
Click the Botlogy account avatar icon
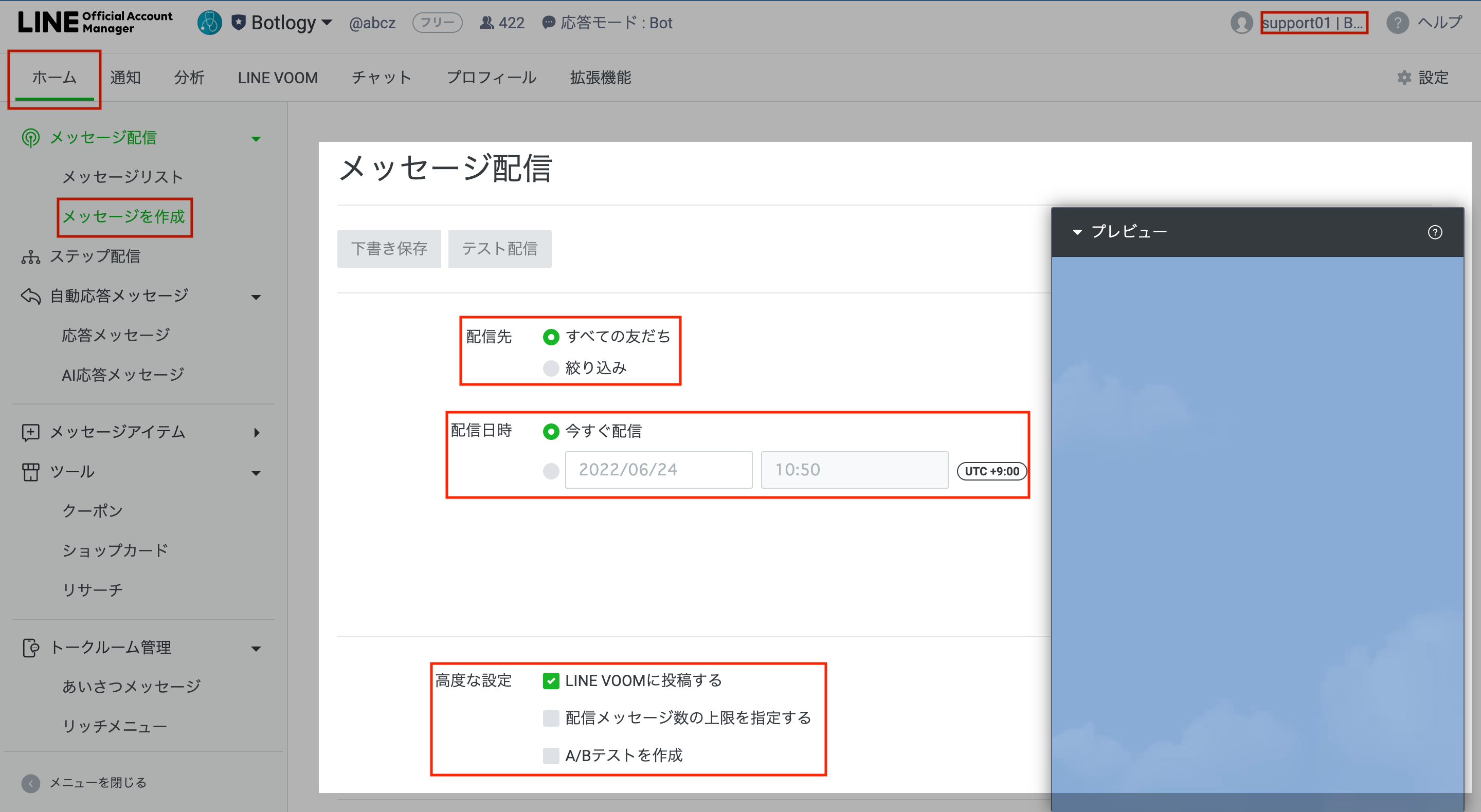209,23
